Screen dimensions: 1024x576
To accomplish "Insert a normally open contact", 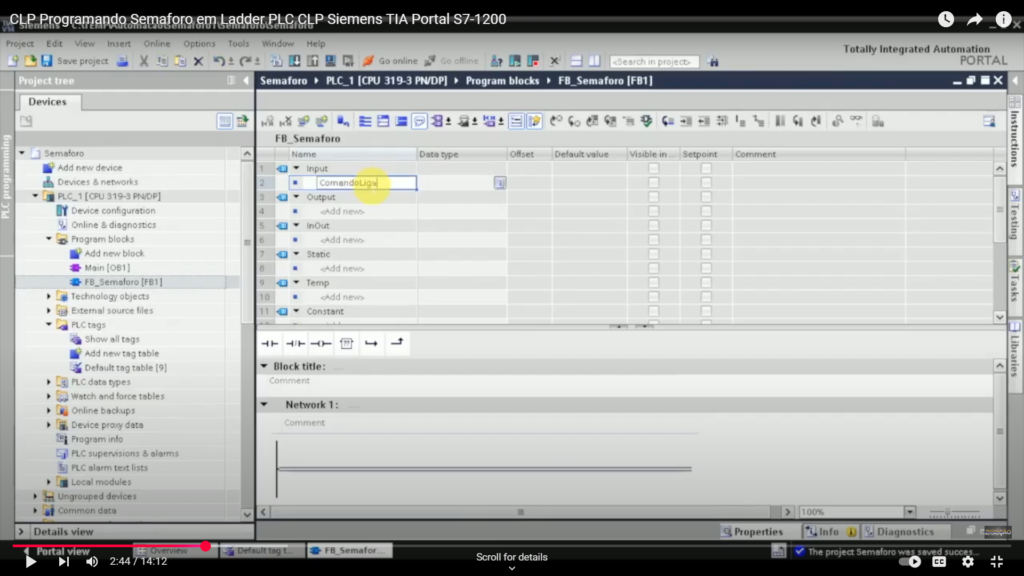I will pos(270,343).
